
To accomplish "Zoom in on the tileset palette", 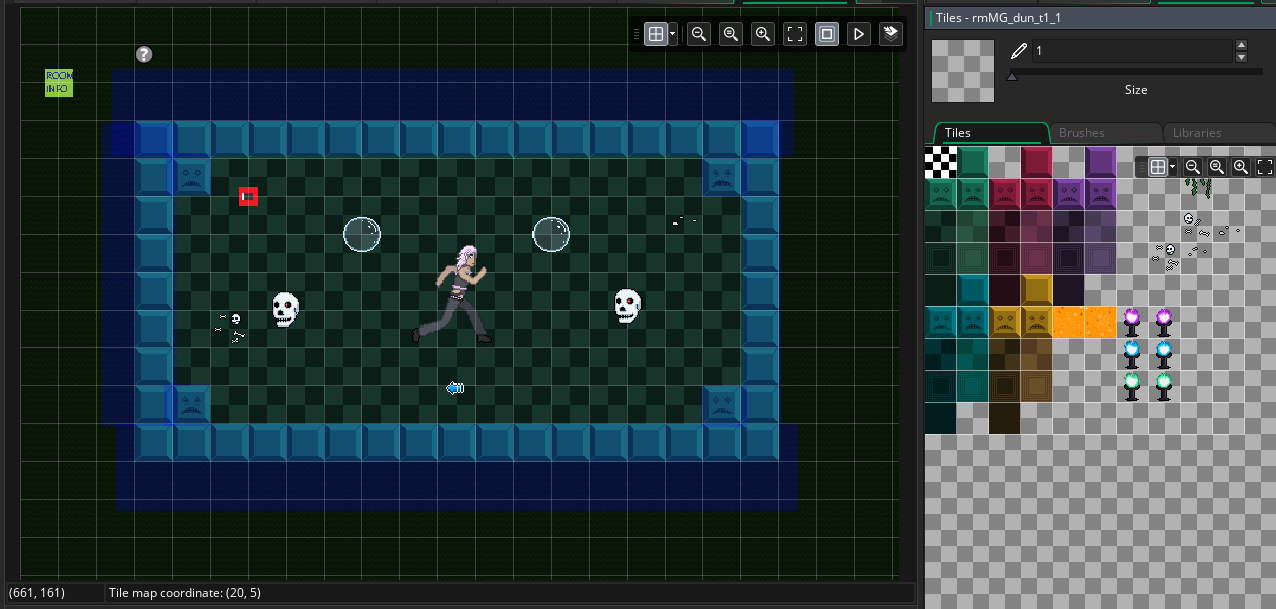I will (1240, 167).
